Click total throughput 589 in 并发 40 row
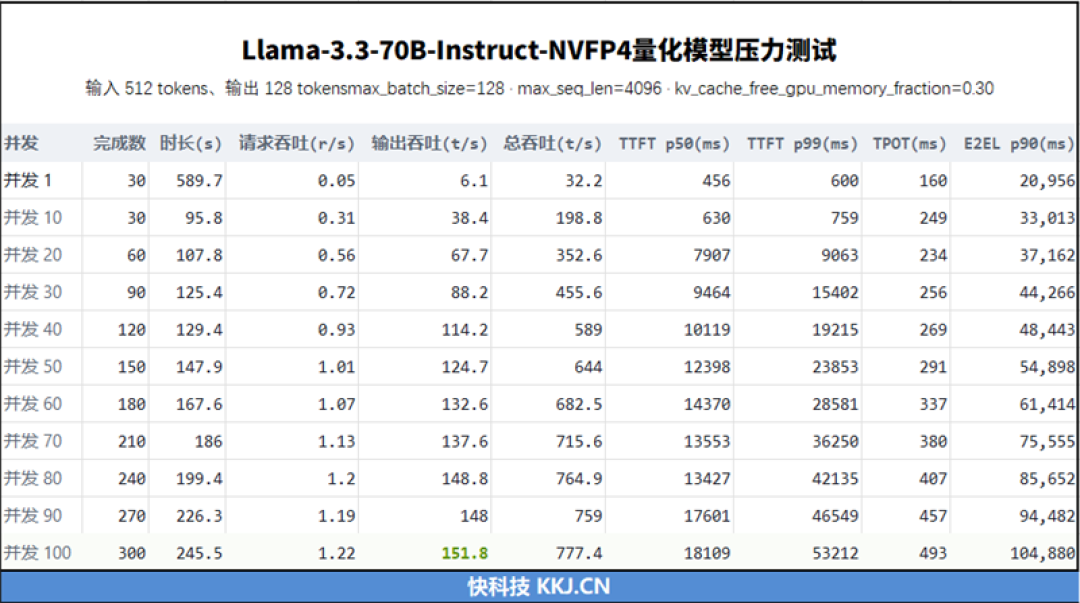 point(588,330)
